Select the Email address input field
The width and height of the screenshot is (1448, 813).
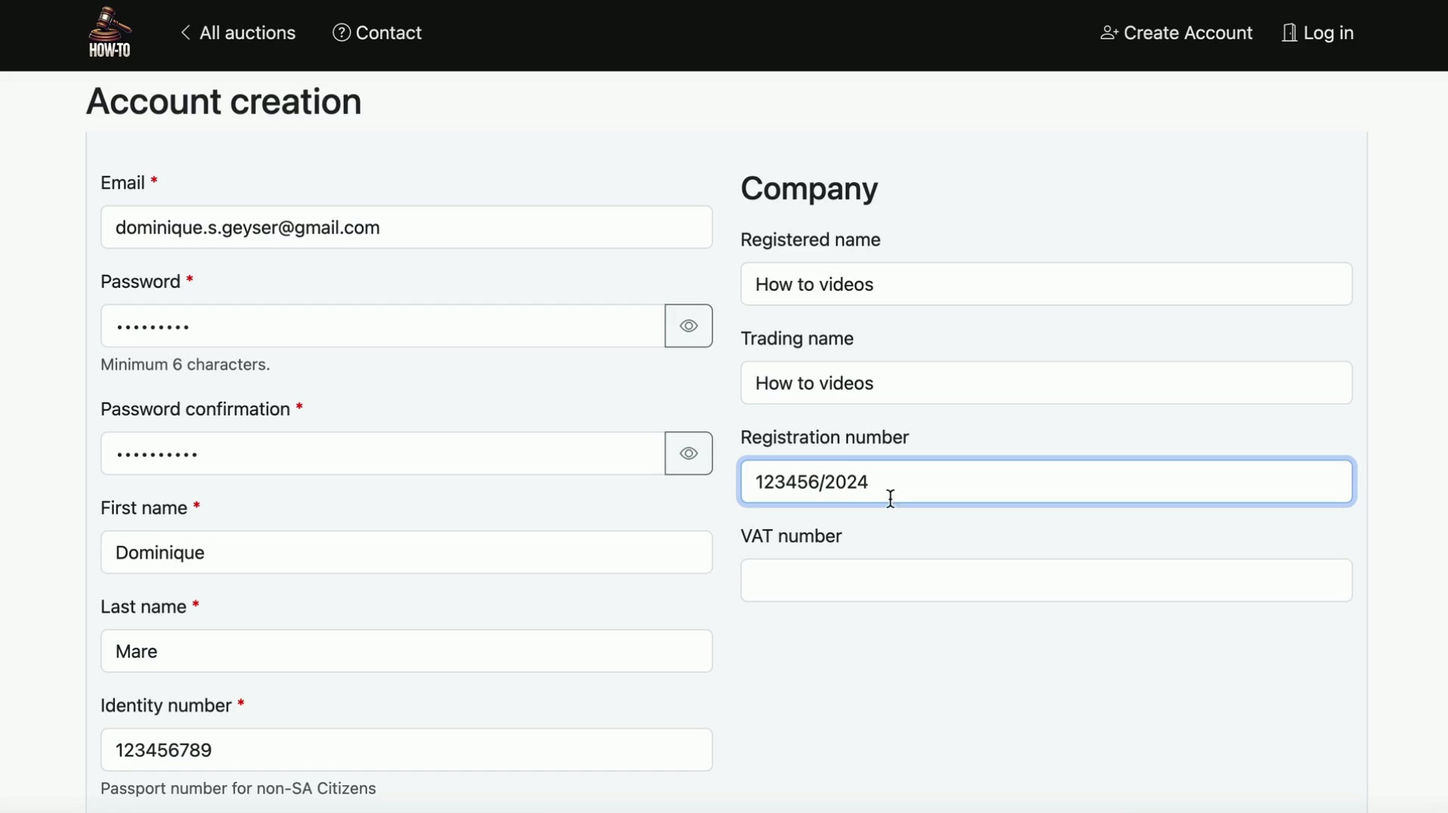[406, 227]
